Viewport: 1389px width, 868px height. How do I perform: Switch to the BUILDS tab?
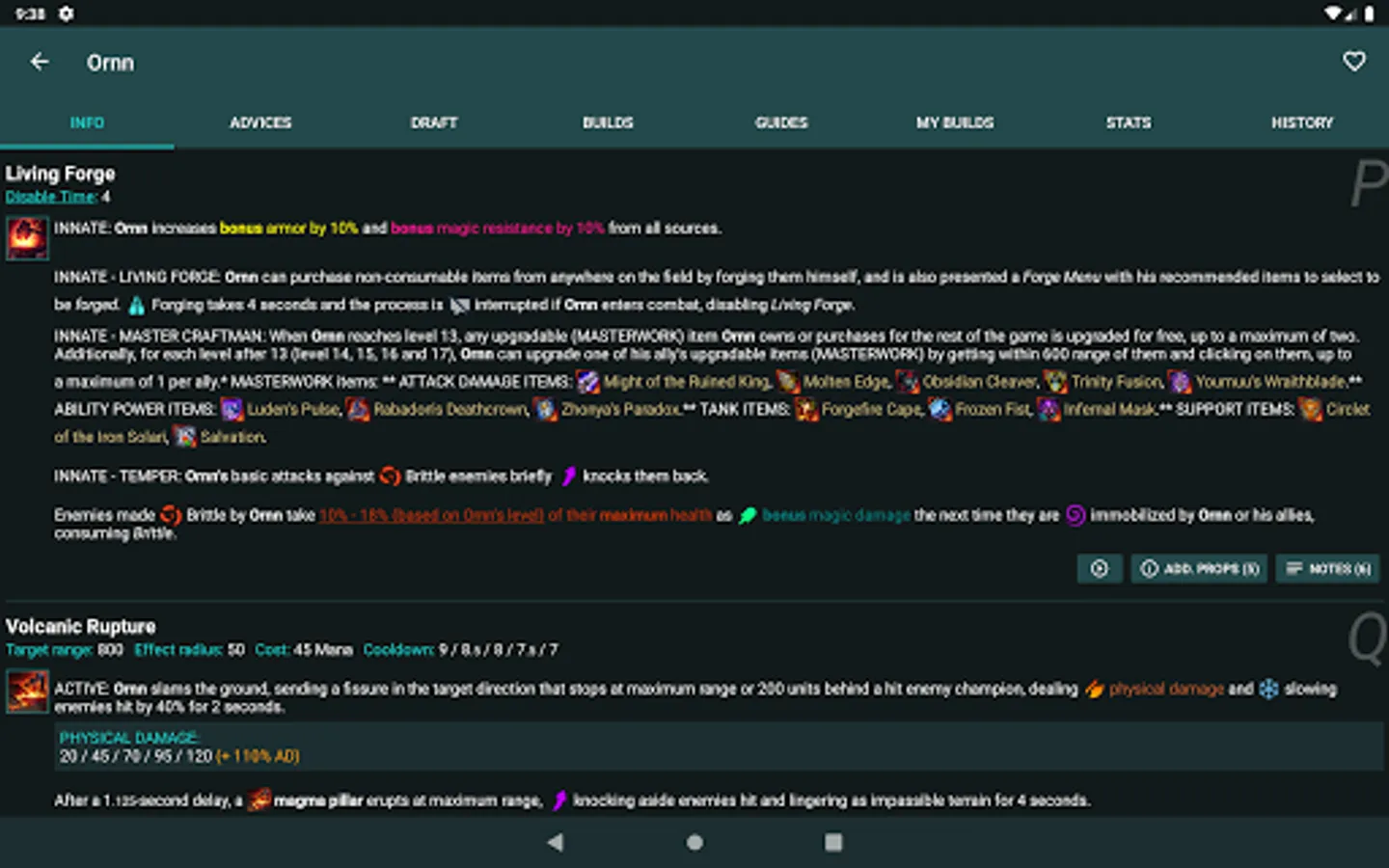click(x=608, y=122)
